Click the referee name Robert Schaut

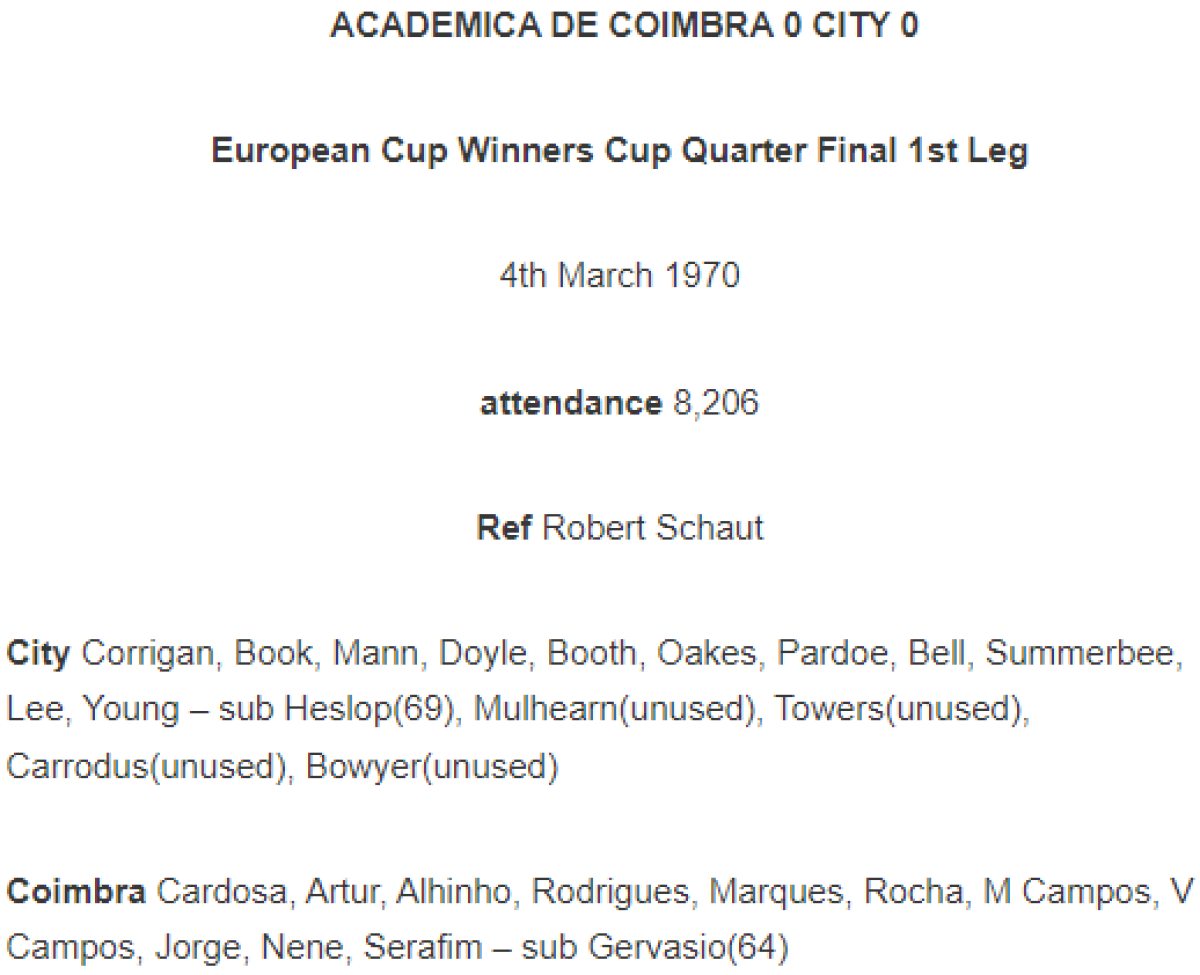(652, 527)
